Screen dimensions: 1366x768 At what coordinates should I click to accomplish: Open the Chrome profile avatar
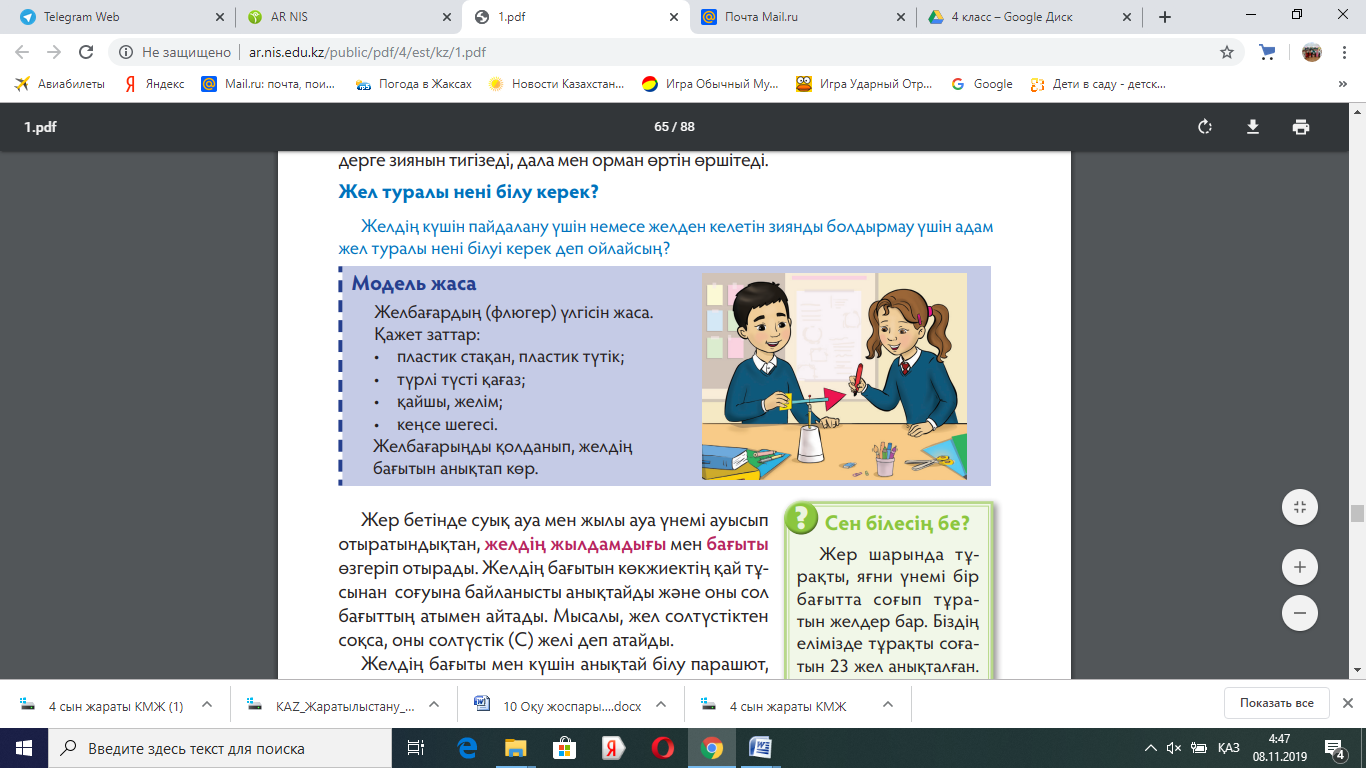point(1311,52)
